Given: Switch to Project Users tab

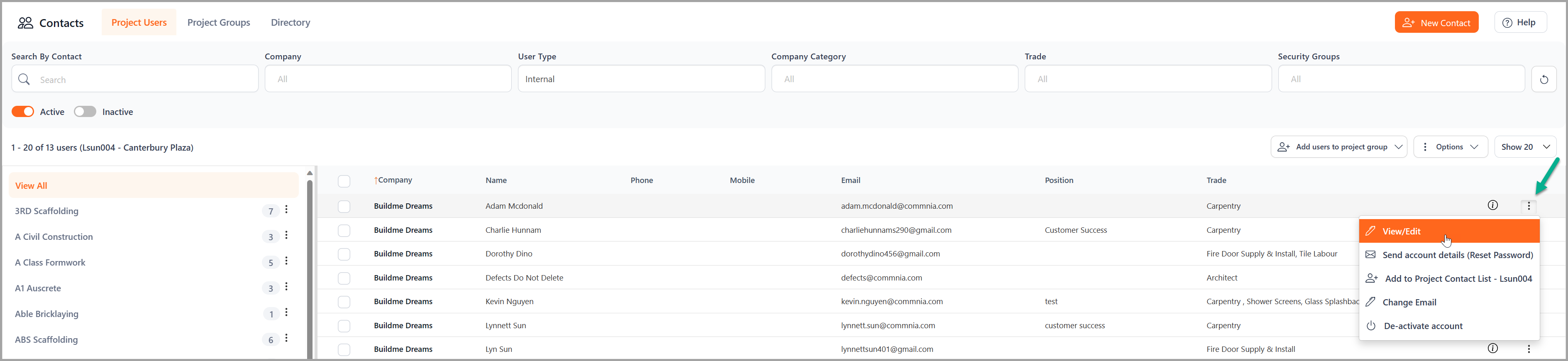Looking at the screenshot, I should tap(139, 22).
